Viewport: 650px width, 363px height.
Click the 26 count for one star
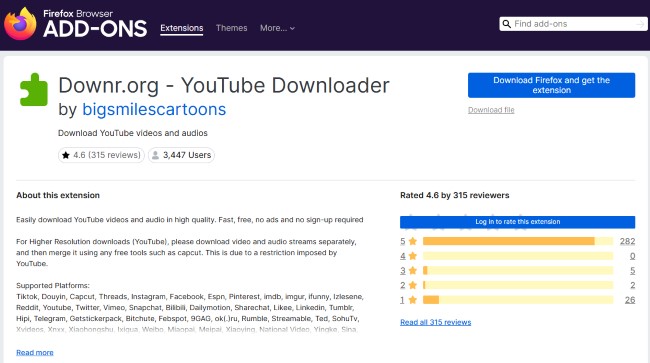coord(630,300)
